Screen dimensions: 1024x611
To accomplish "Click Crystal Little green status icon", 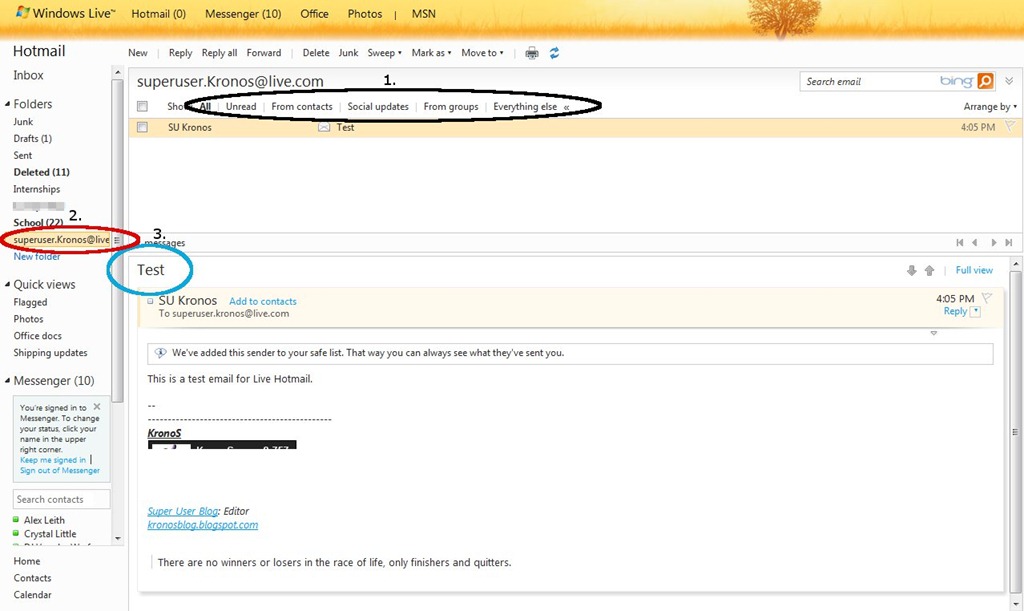I will pyautogui.click(x=16, y=533).
